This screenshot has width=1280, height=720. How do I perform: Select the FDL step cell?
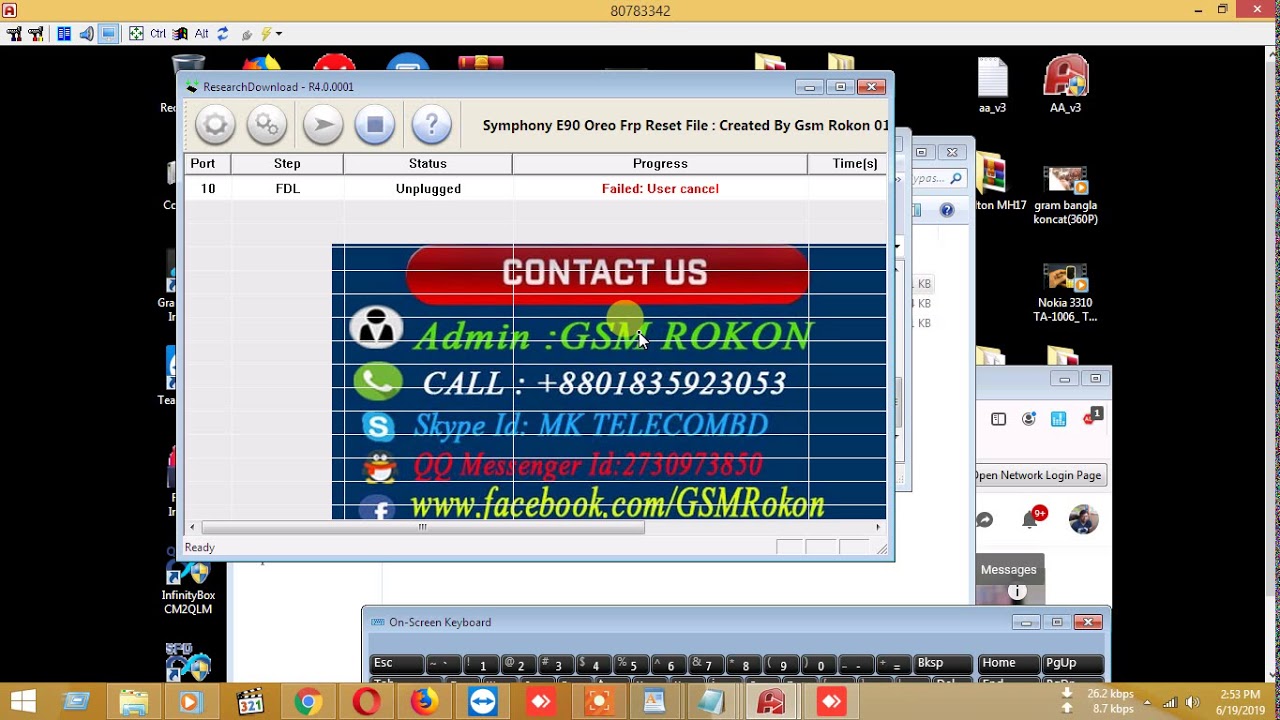287,188
